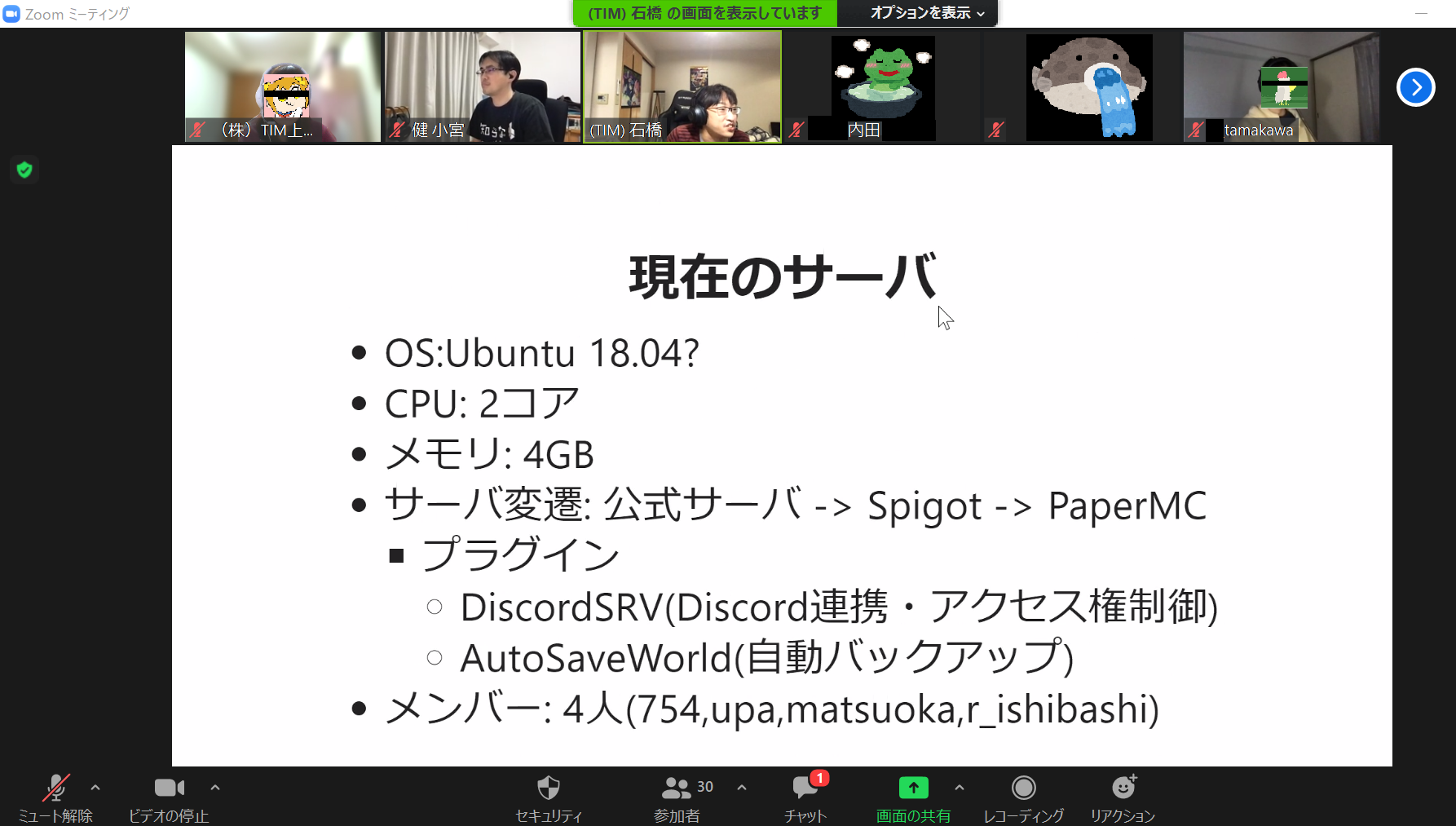This screenshot has height=826, width=1456.
Task: Click the word PaperMC on slide
Action: pos(1127,506)
